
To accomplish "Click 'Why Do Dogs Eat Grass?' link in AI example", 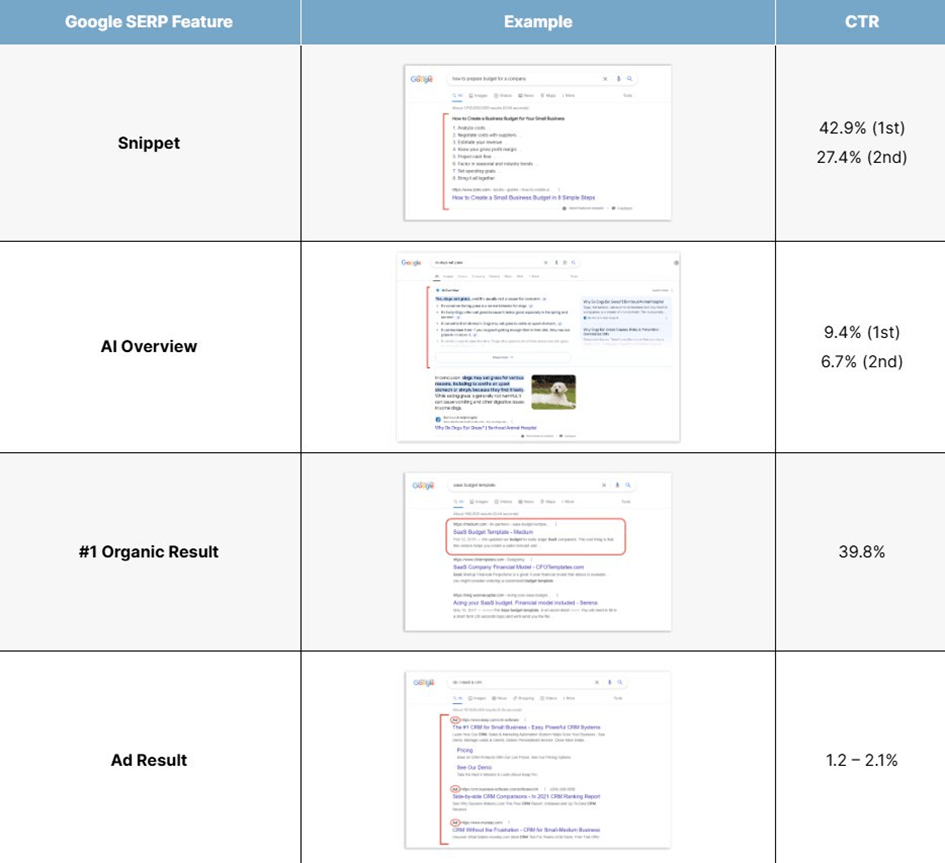I will point(486,428).
